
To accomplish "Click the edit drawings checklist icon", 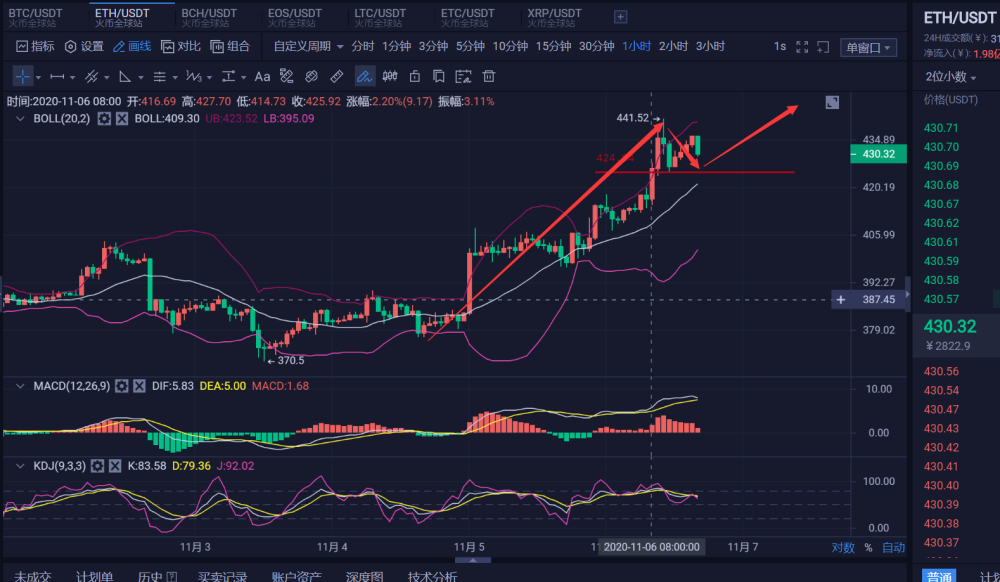I will pos(463,76).
